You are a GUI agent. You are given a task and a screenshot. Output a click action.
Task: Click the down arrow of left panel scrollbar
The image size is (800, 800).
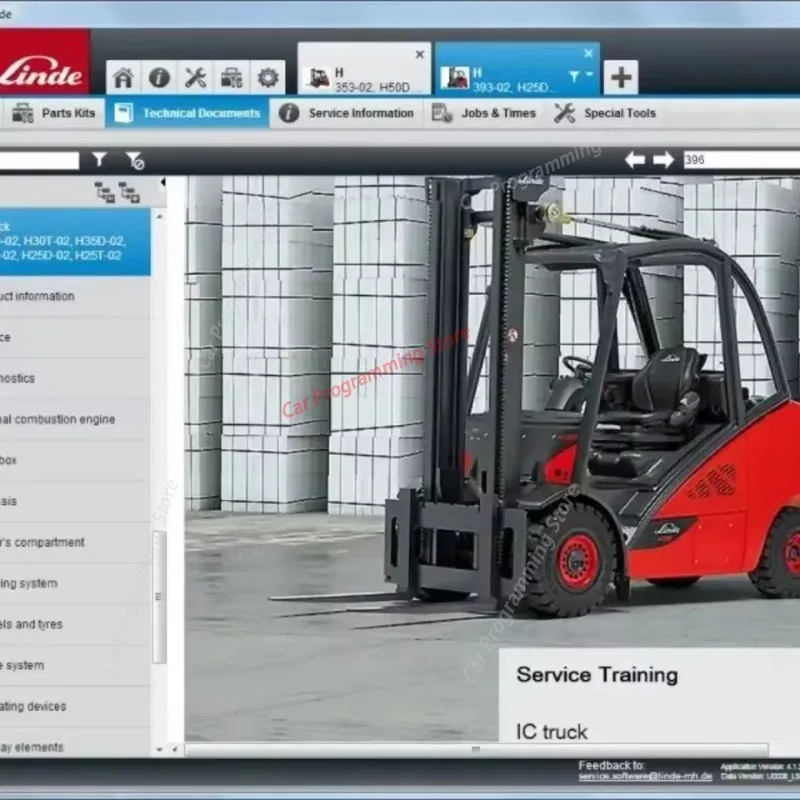[159, 749]
